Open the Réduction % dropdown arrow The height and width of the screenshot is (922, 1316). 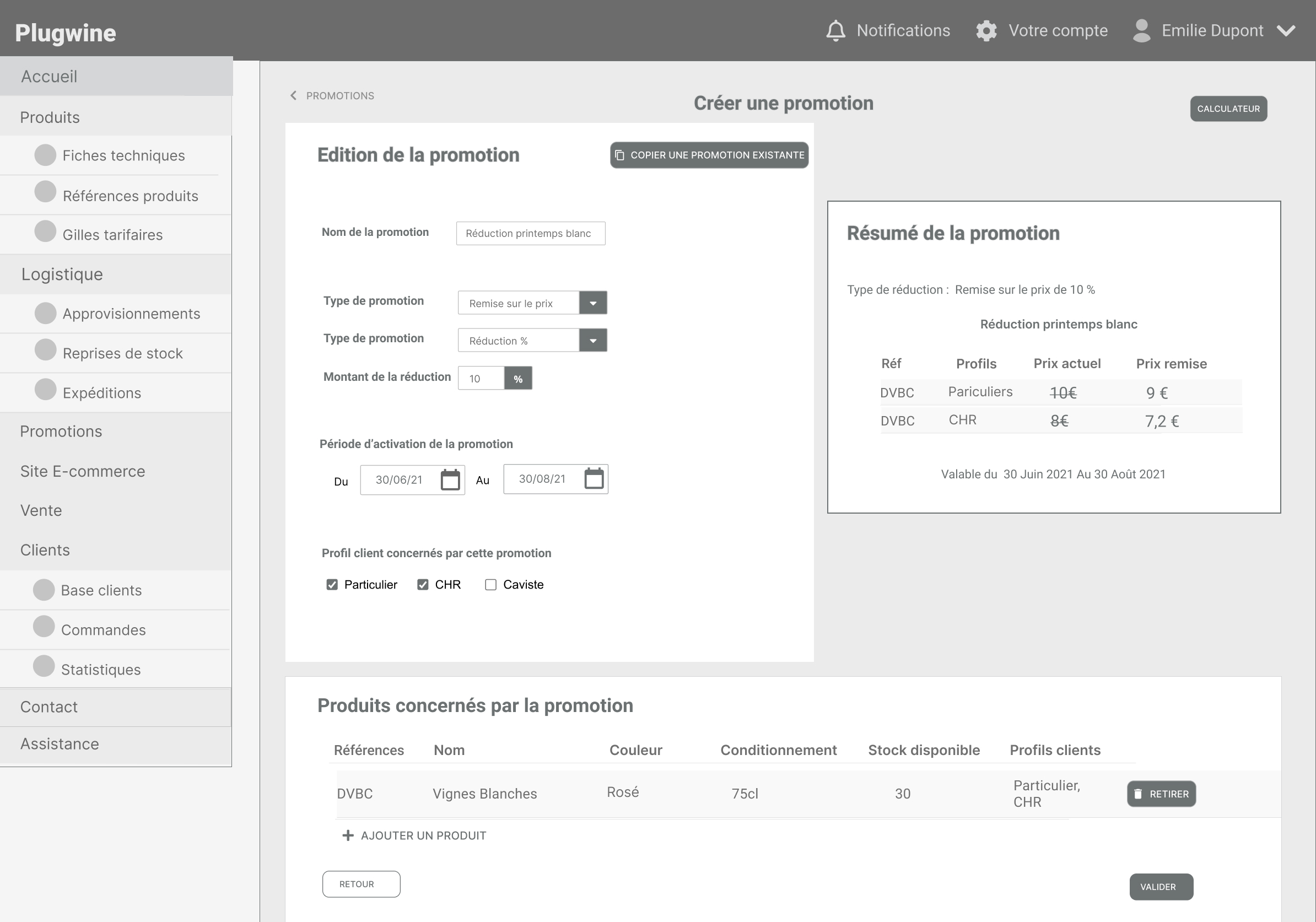click(592, 341)
